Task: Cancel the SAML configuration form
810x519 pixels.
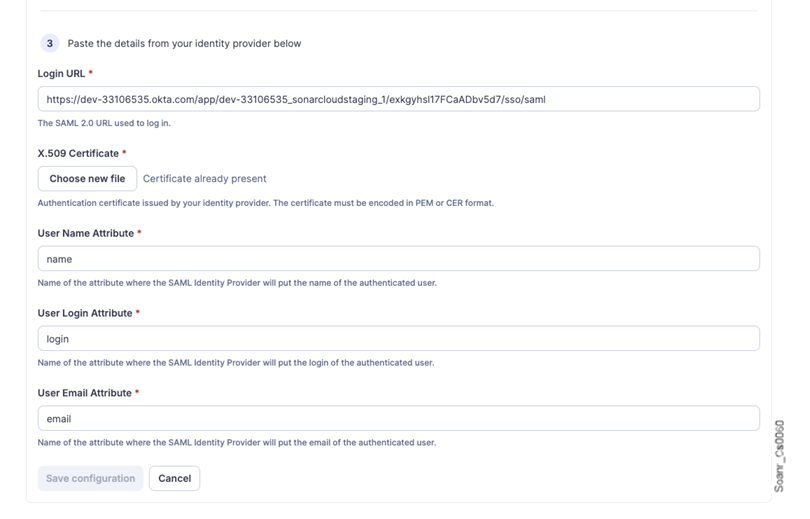Action: (x=174, y=478)
